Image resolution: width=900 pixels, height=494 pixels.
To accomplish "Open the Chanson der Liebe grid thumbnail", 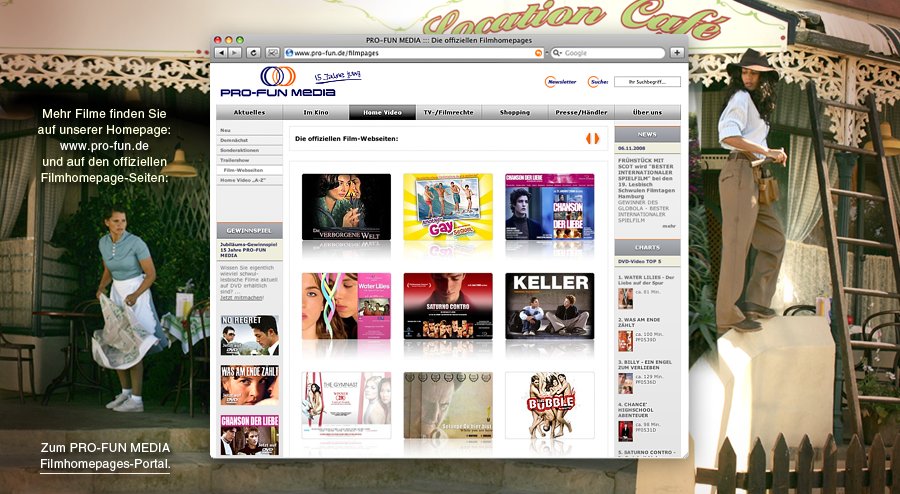I will (550, 207).
